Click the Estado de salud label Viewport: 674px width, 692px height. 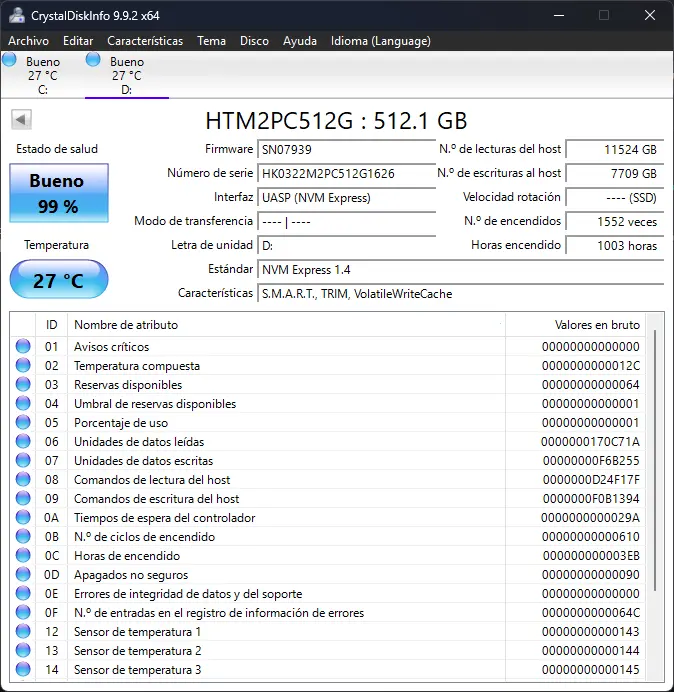click(x=57, y=149)
